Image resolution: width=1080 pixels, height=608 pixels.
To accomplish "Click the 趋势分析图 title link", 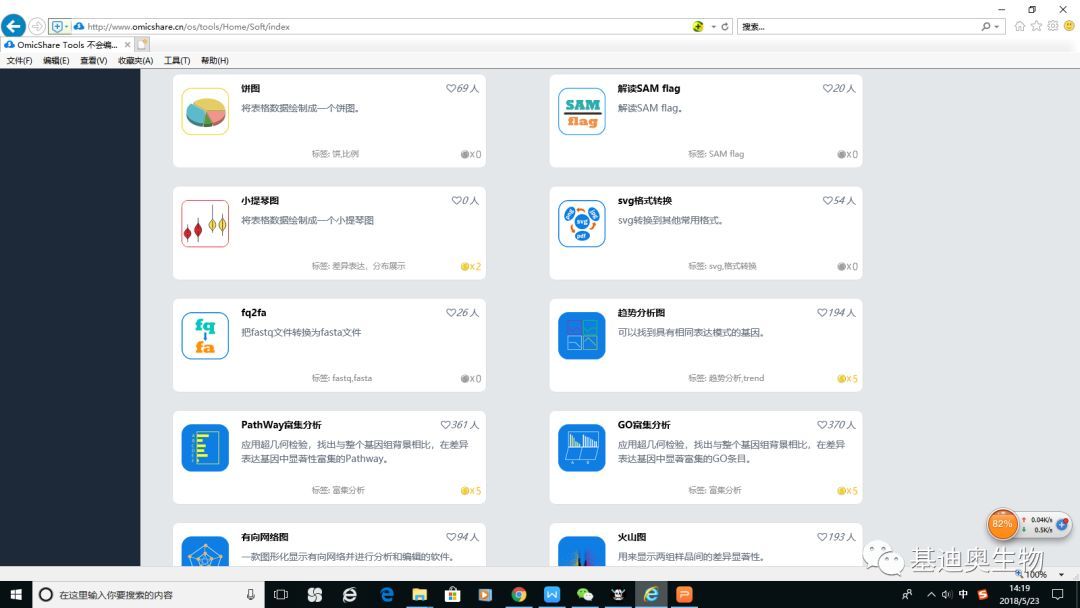I will [641, 313].
